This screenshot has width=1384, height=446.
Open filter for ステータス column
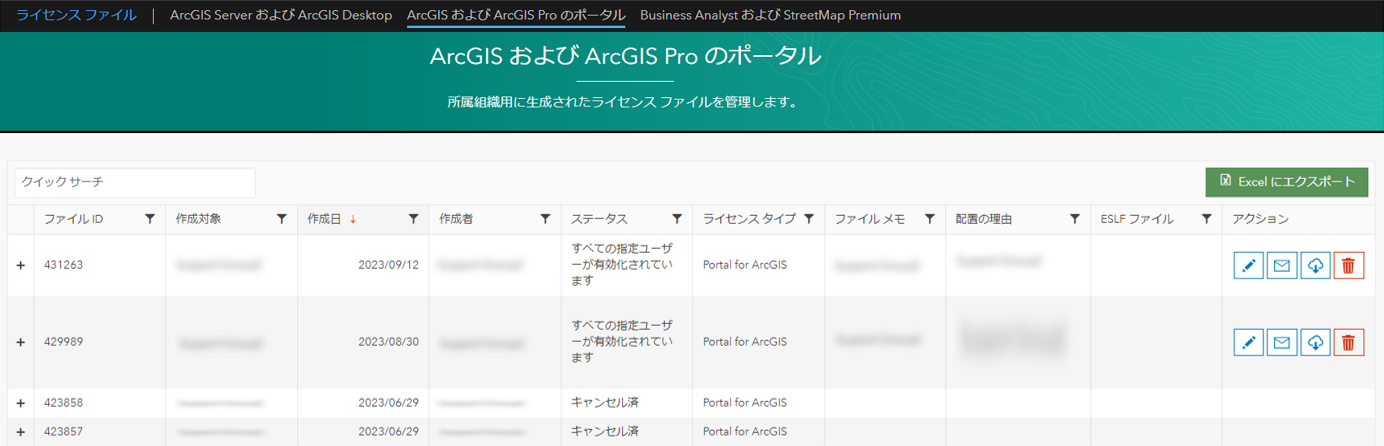pyautogui.click(x=677, y=219)
